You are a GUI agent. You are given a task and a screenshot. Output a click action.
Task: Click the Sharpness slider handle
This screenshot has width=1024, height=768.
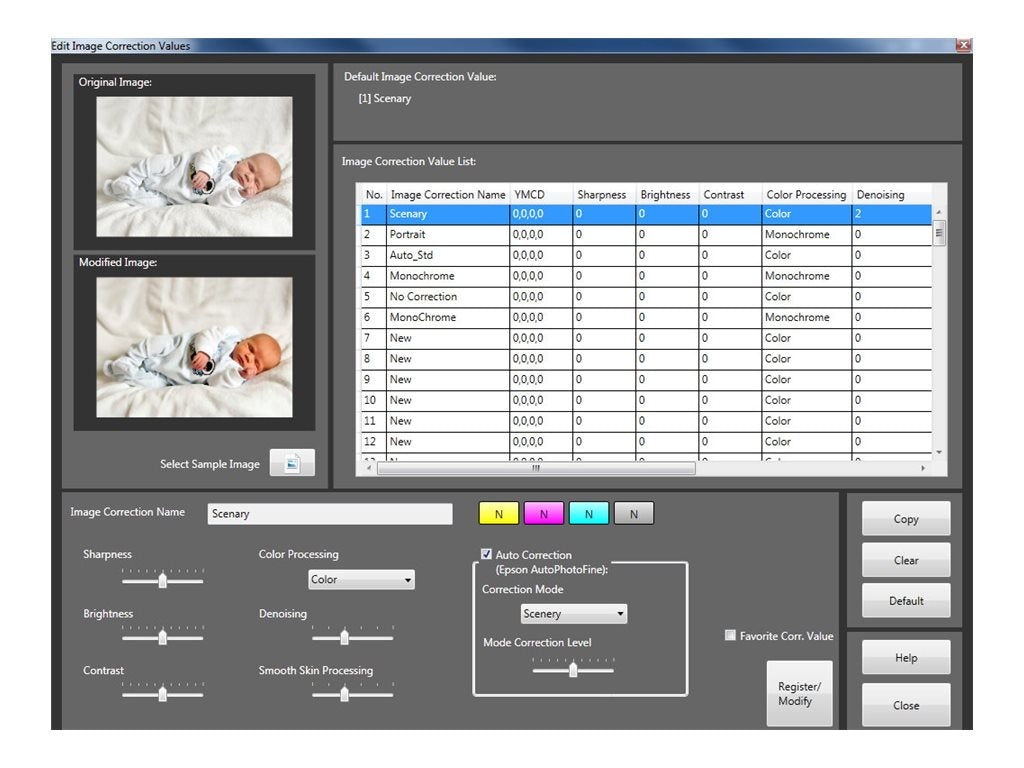click(x=163, y=580)
